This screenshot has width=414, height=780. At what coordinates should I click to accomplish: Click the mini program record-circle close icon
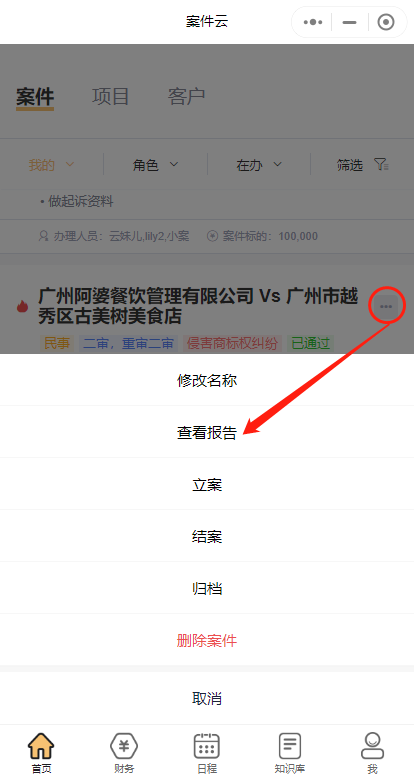point(386,22)
